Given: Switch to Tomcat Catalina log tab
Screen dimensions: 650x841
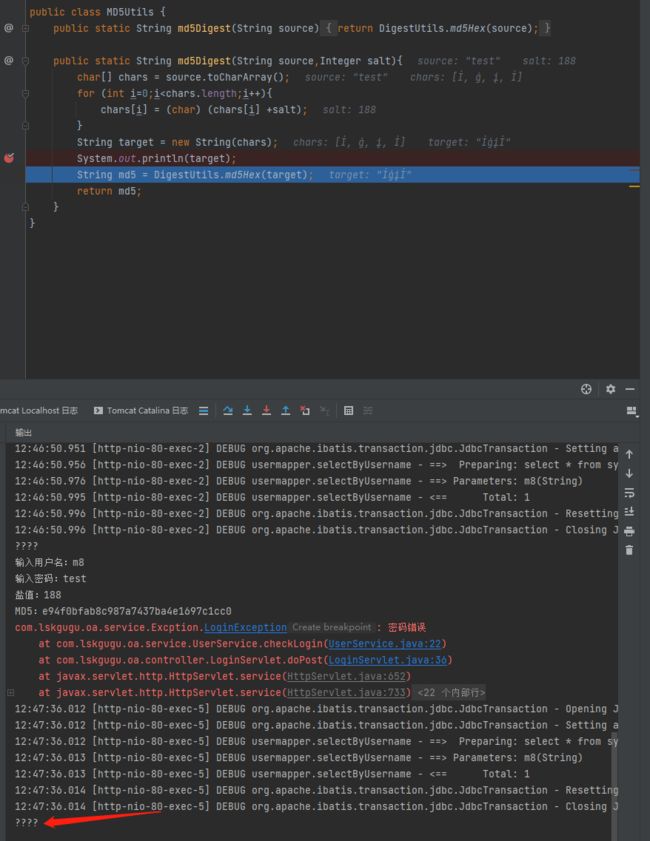Looking at the screenshot, I should [x=141, y=410].
